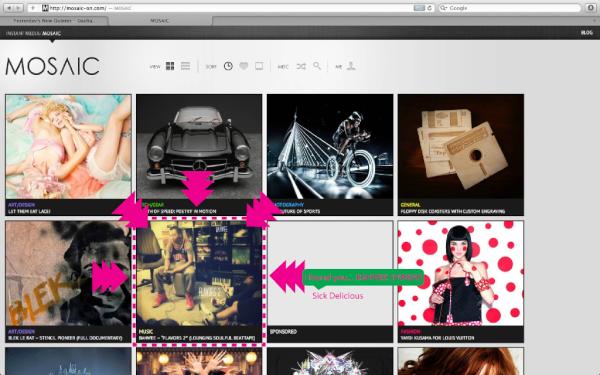Image resolution: width=600 pixels, height=375 pixels.
Task: Click the GENERAL category label
Action: 410,205
